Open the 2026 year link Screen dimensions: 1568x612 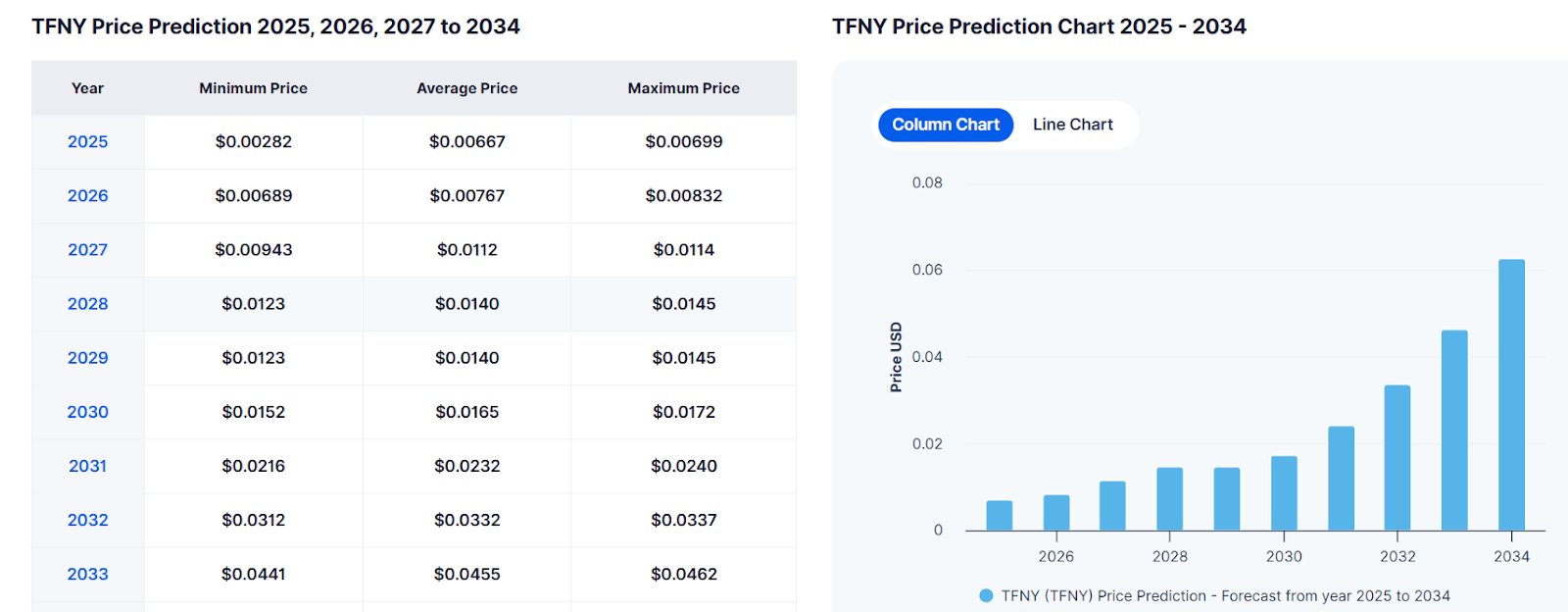tap(87, 196)
